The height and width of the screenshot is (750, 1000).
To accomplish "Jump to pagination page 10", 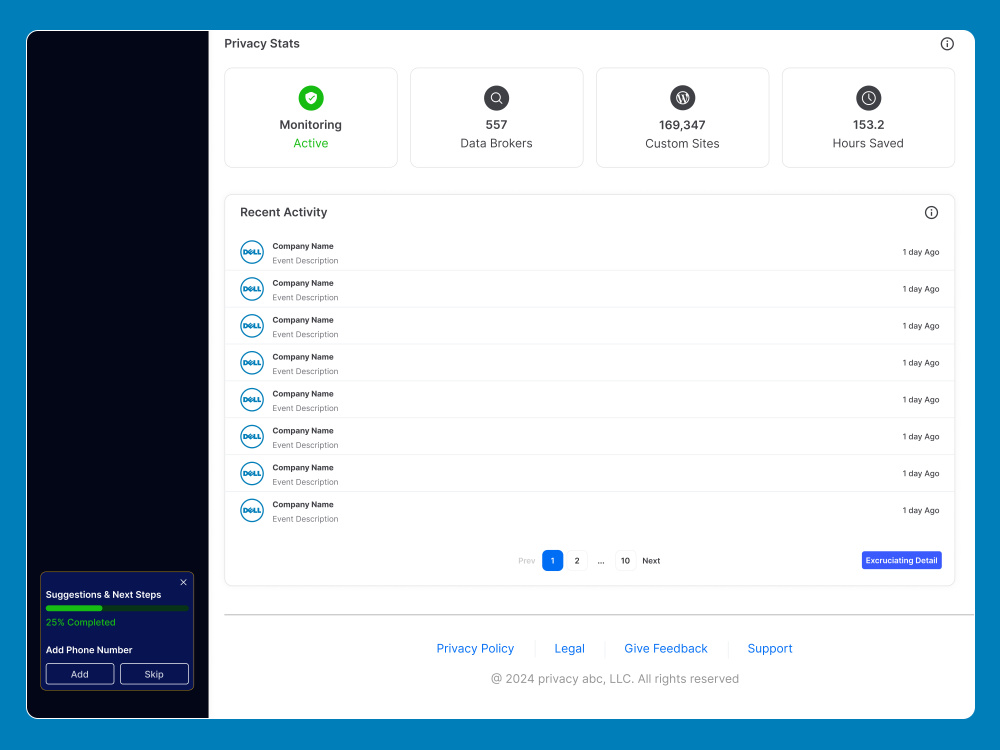I will point(625,561).
